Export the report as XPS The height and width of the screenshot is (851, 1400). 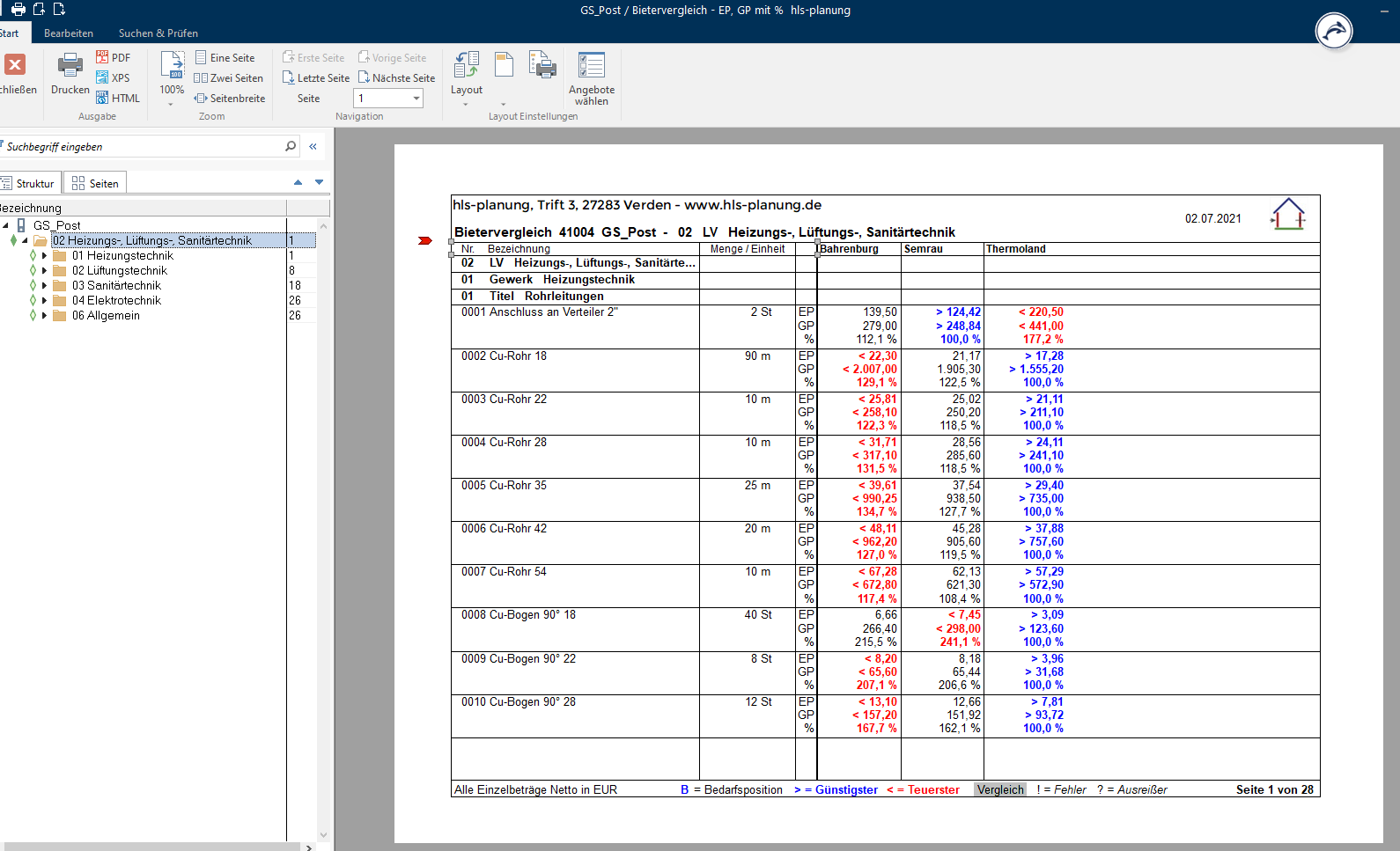click(113, 78)
